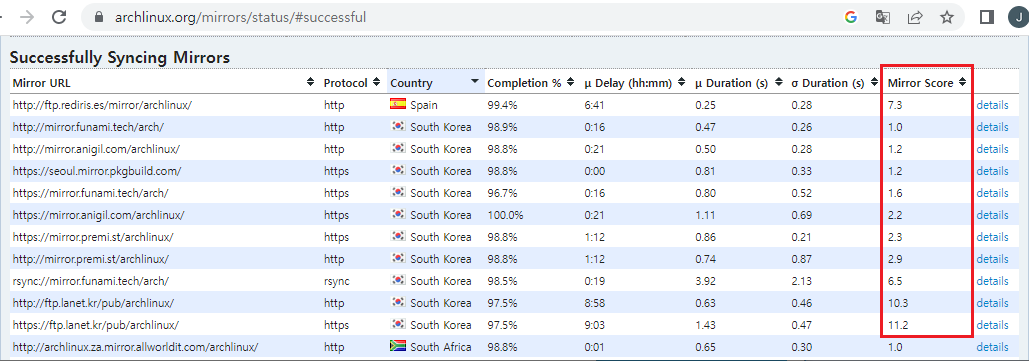Select URL http://ftp.lanet.kr/pub/archlinux/
Screen dimensions: 1029x361
[x=93, y=303]
